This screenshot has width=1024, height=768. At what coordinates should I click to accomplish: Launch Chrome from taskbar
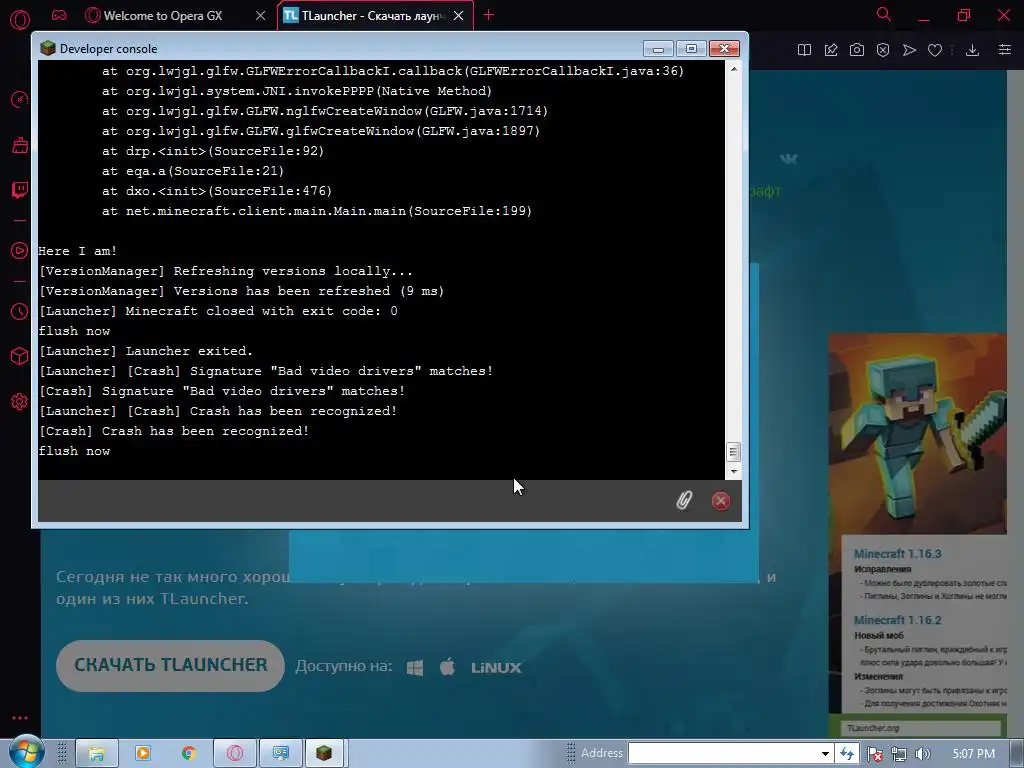click(x=189, y=753)
